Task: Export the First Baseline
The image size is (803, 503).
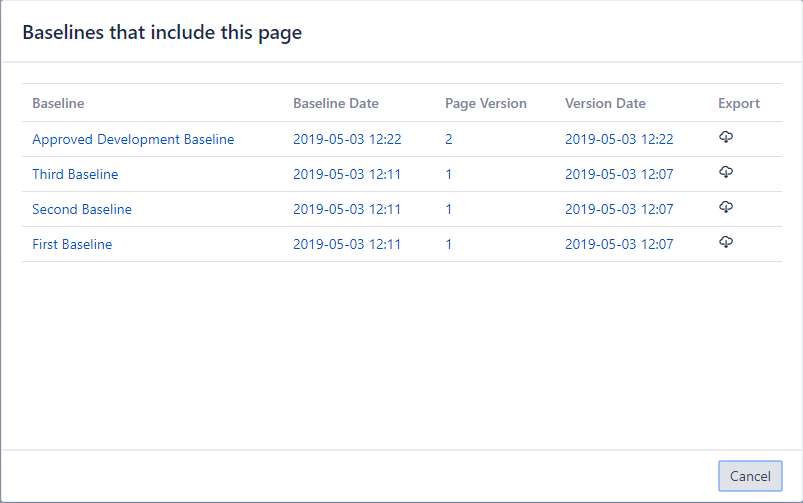Action: [x=726, y=243]
